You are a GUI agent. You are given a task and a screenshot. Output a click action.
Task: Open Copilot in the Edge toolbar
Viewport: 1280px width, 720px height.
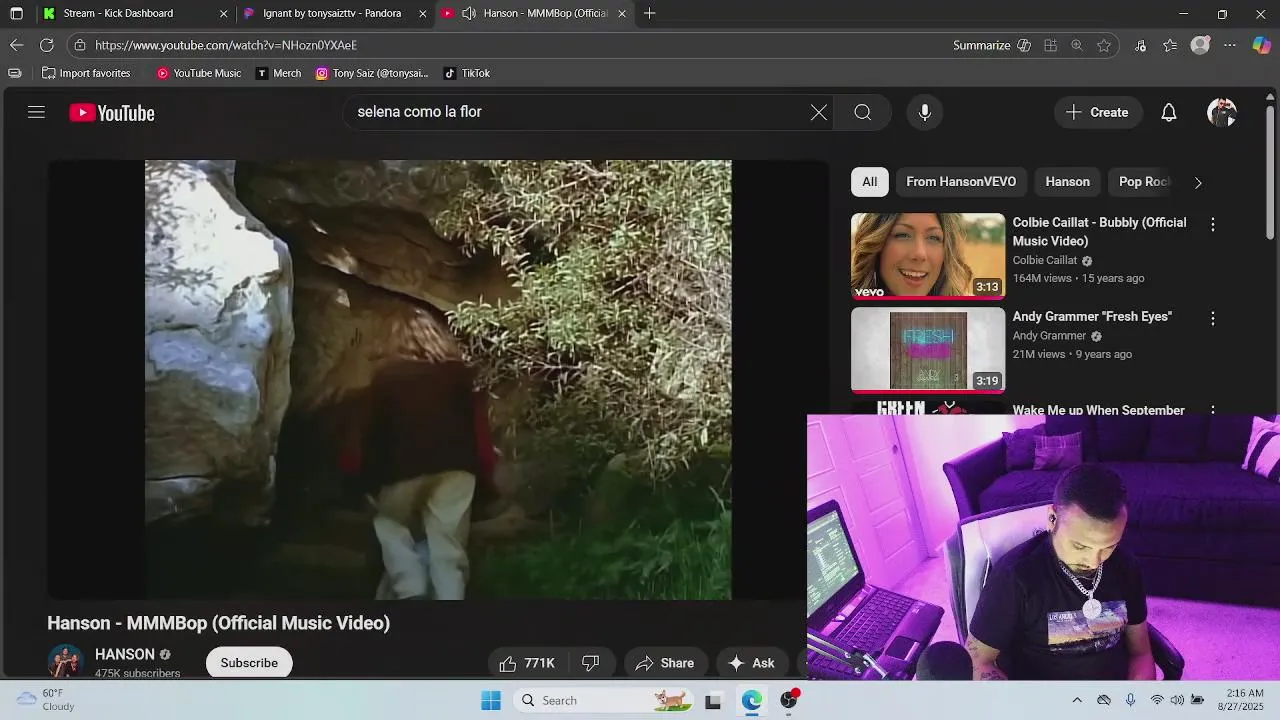(1261, 45)
